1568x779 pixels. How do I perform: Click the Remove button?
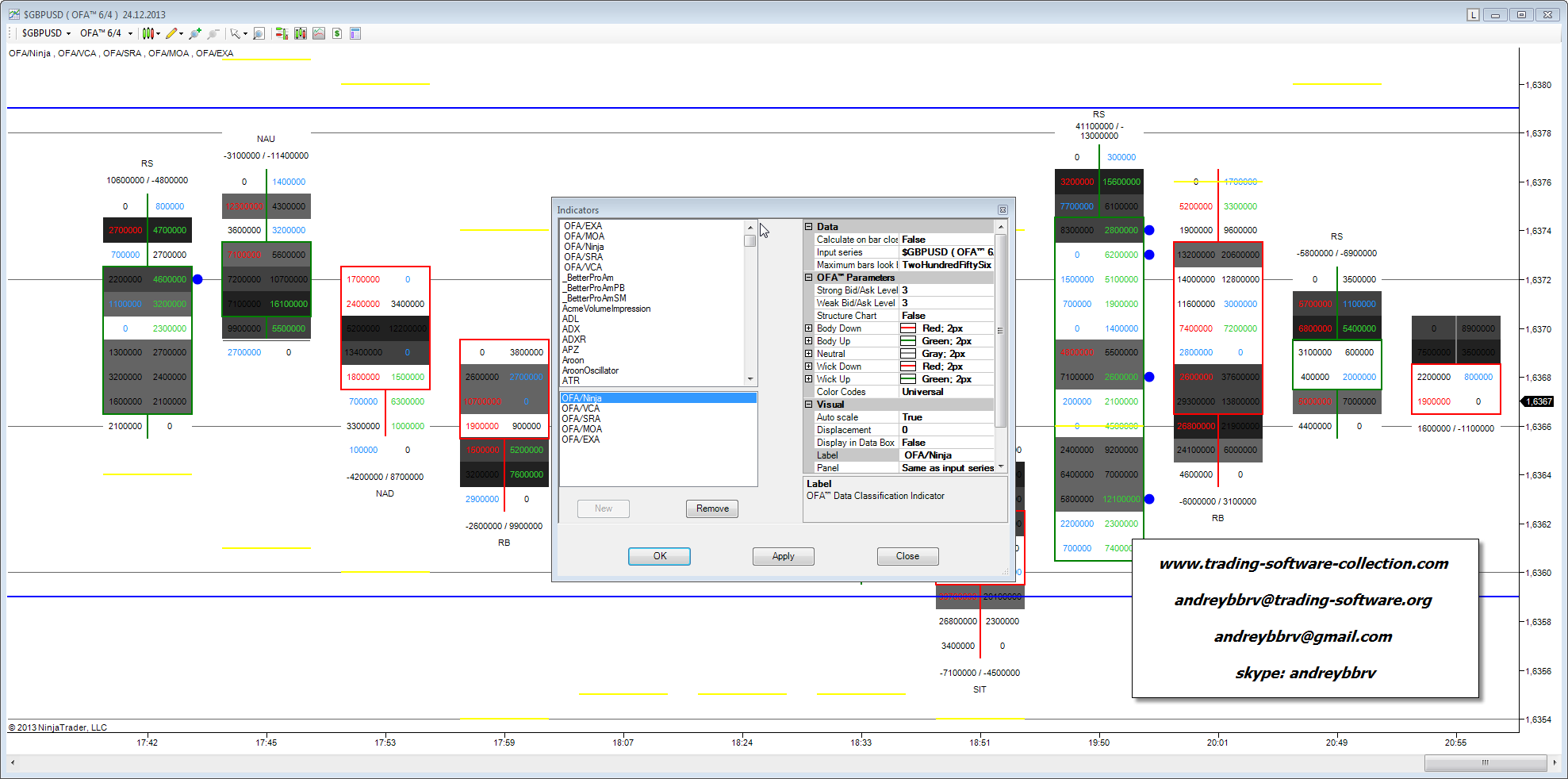(711, 508)
